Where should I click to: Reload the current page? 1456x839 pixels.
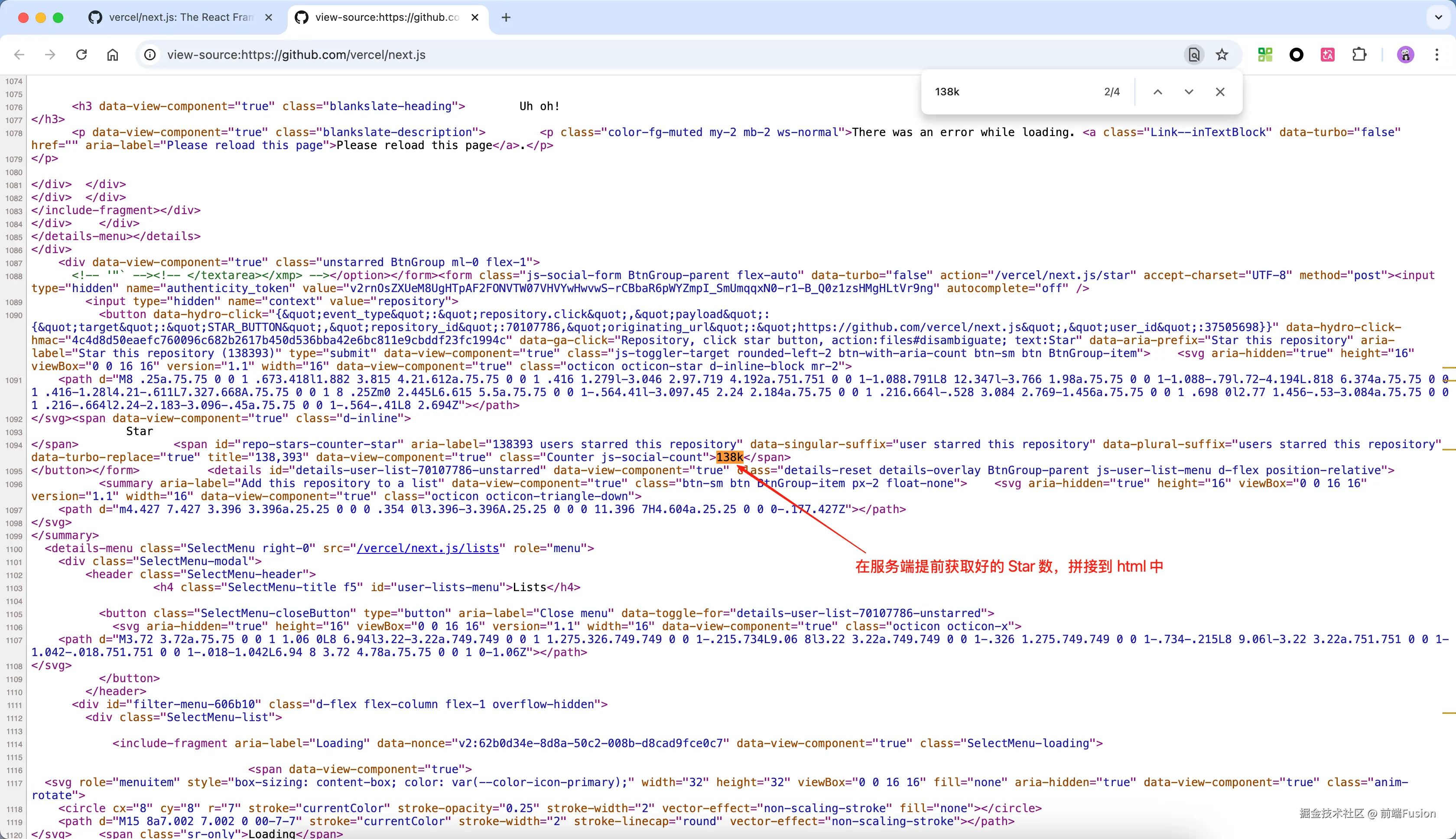tap(81, 55)
